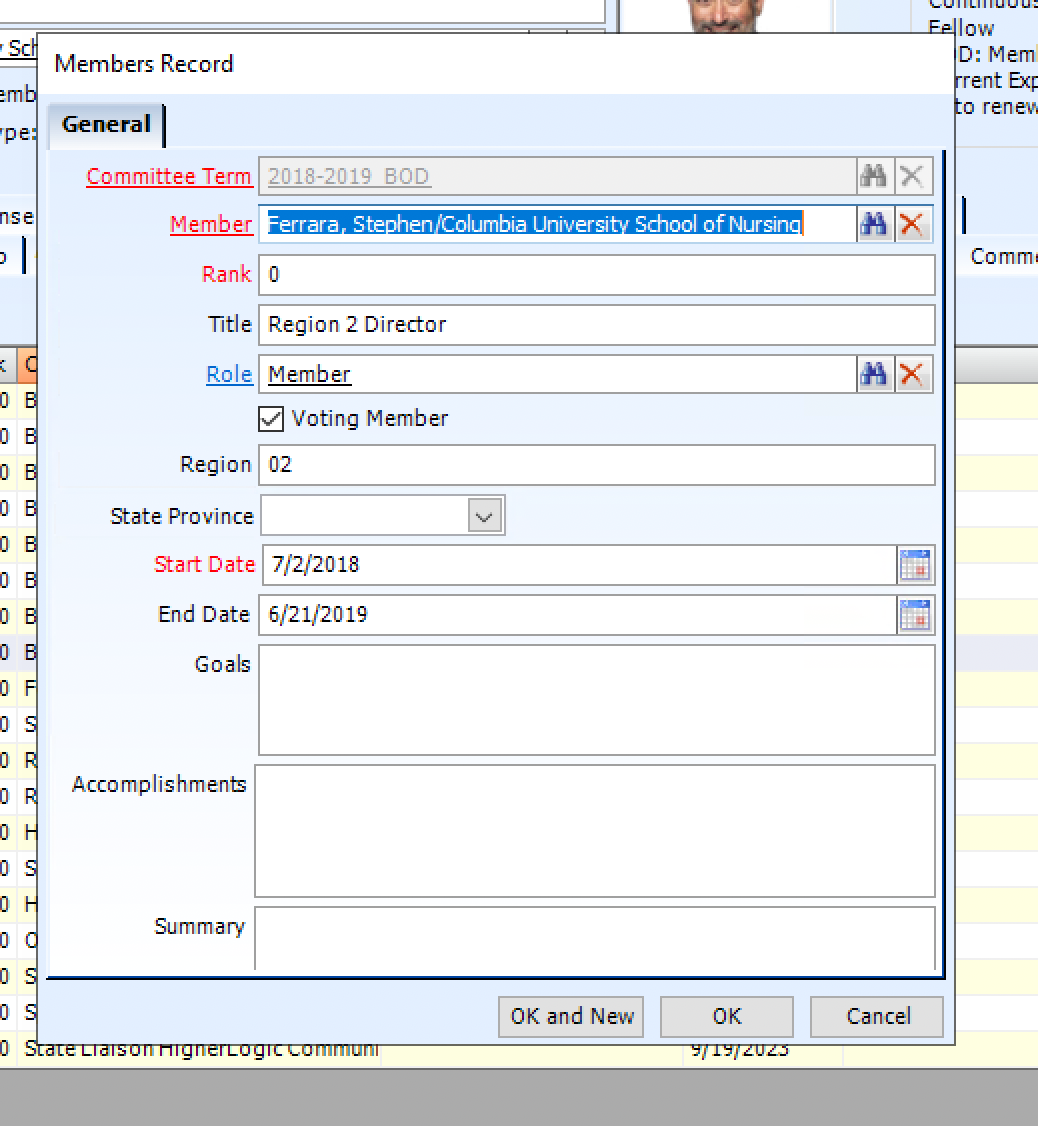Open the Start Date calendar picker
Screen dimensions: 1038x1126
pyautogui.click(x=915, y=565)
